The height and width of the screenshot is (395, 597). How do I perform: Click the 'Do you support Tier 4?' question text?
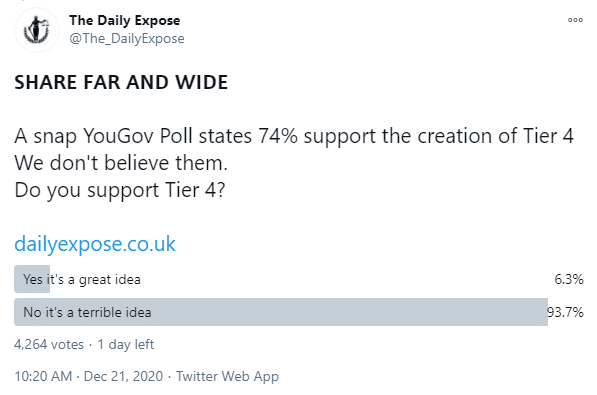point(120,190)
